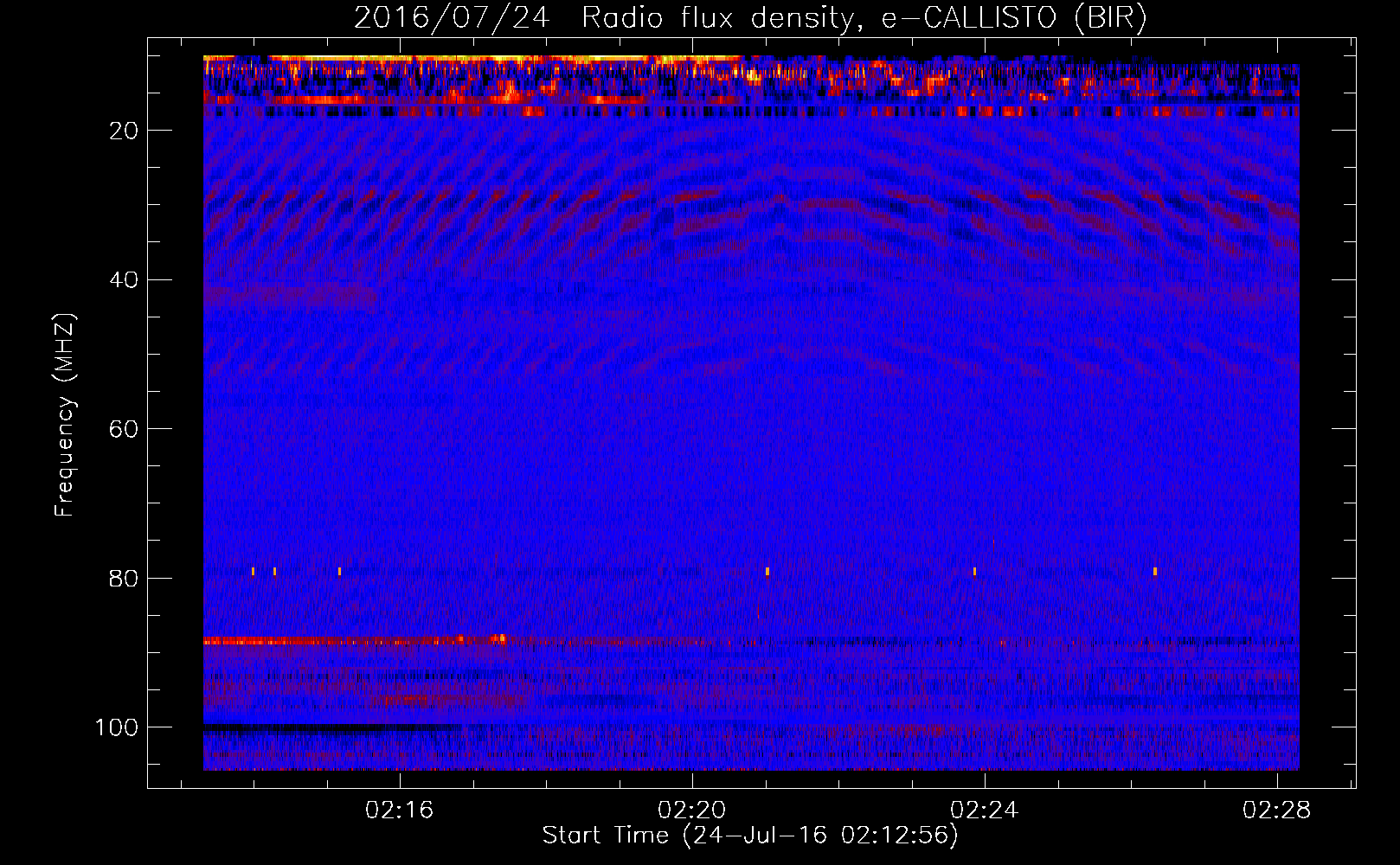Click the '02:20' time tick label
Viewport: 1400px width, 865px height.
click(692, 811)
